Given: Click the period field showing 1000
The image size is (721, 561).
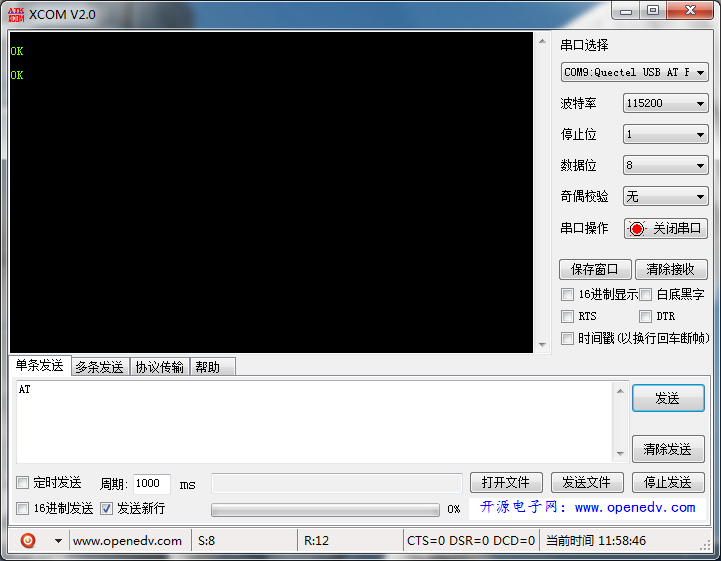Looking at the screenshot, I should click(x=152, y=483).
